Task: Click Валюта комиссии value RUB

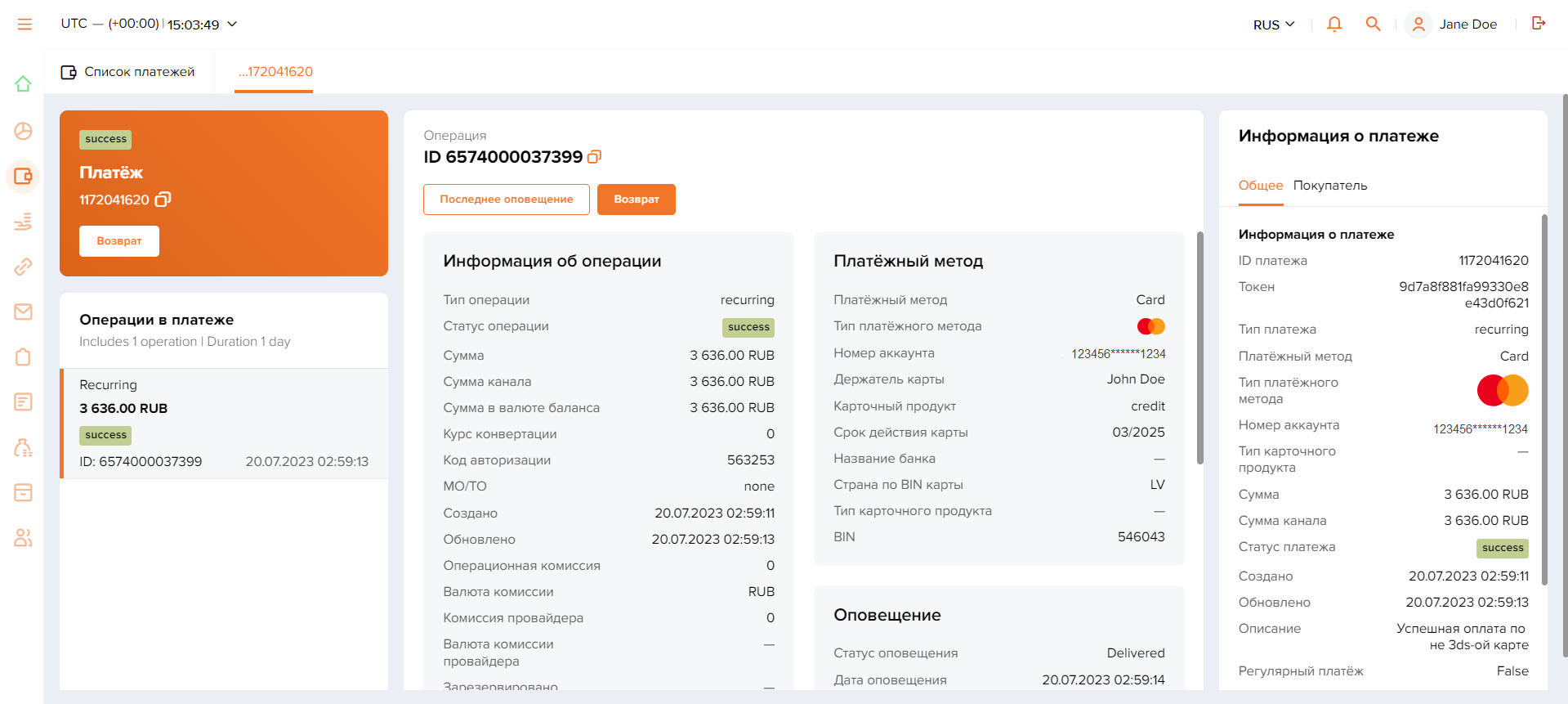Action: point(762,592)
